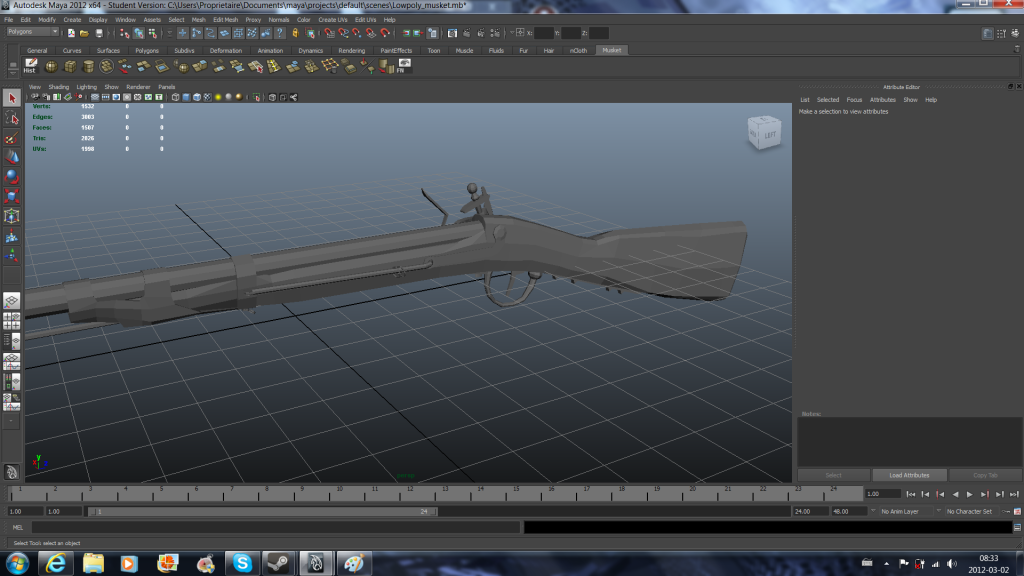Toggle Make Live surface button

[386, 33]
